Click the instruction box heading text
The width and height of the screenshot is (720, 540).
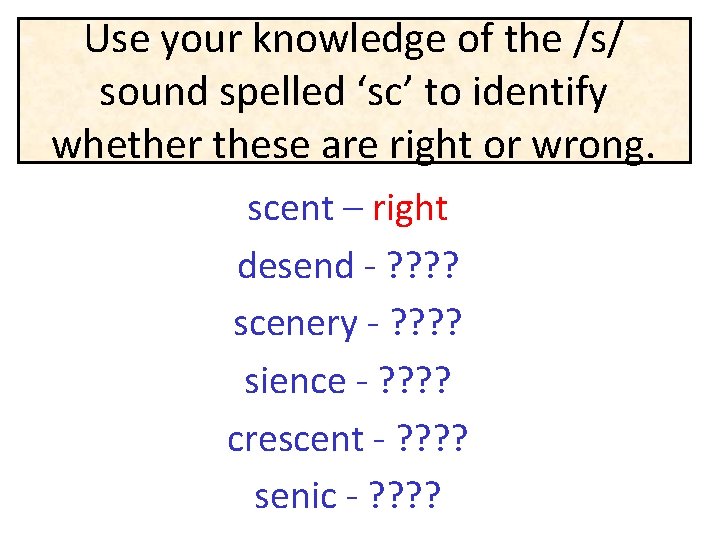click(354, 91)
